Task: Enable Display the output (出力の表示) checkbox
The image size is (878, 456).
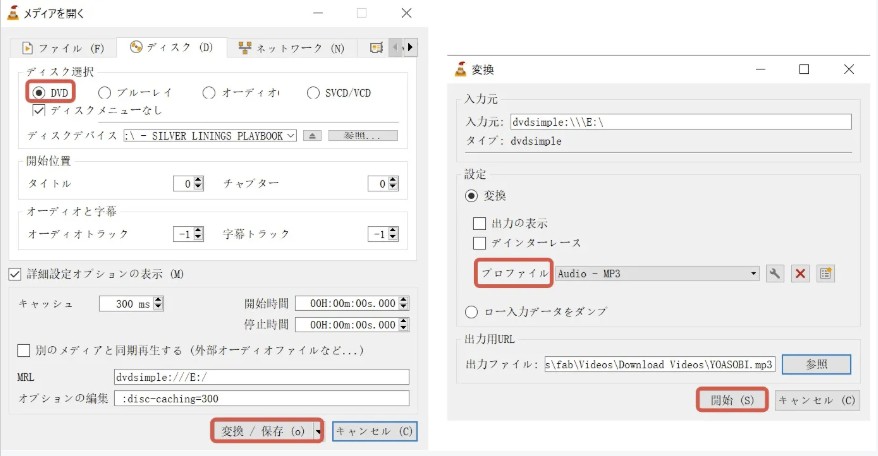Action: 479,223
